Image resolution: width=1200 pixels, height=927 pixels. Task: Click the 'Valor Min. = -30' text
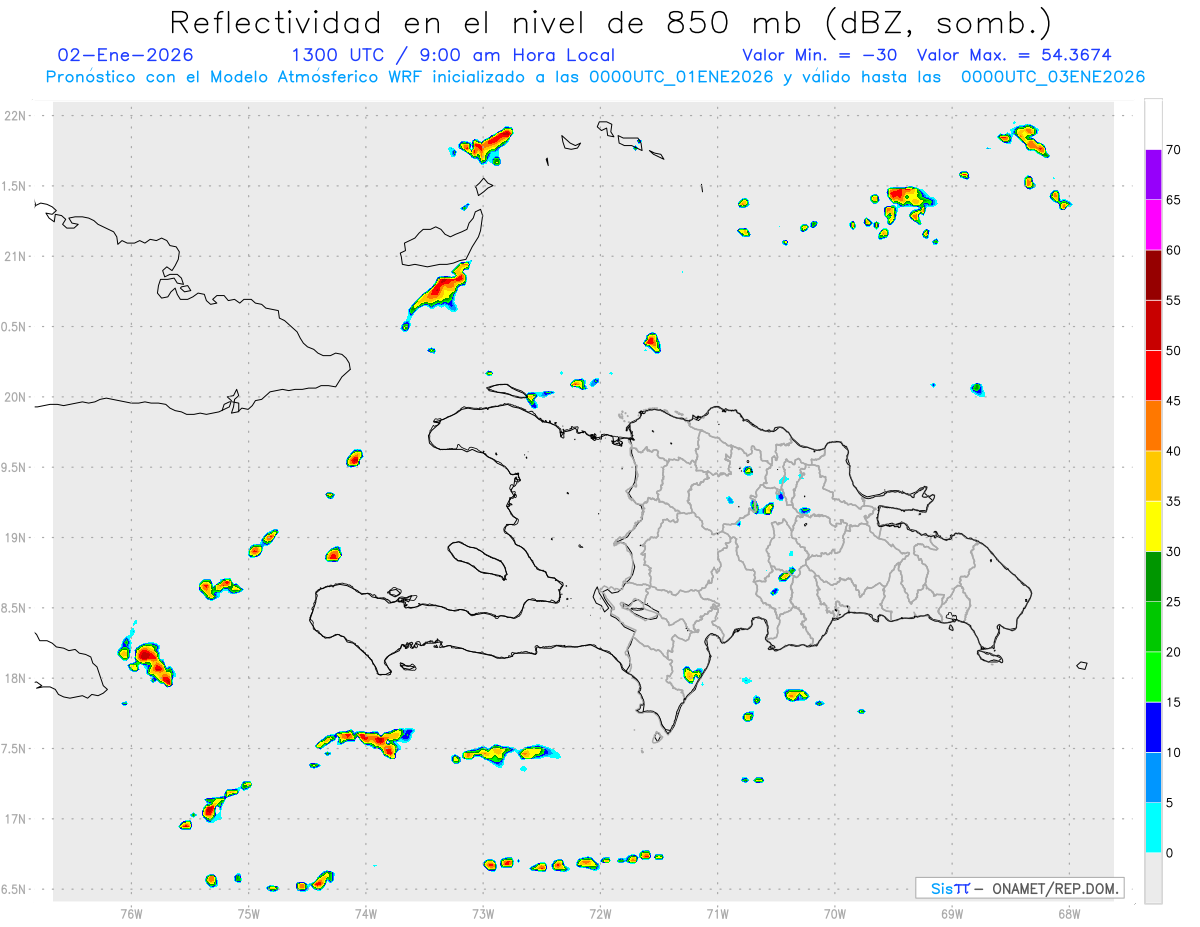(822, 55)
